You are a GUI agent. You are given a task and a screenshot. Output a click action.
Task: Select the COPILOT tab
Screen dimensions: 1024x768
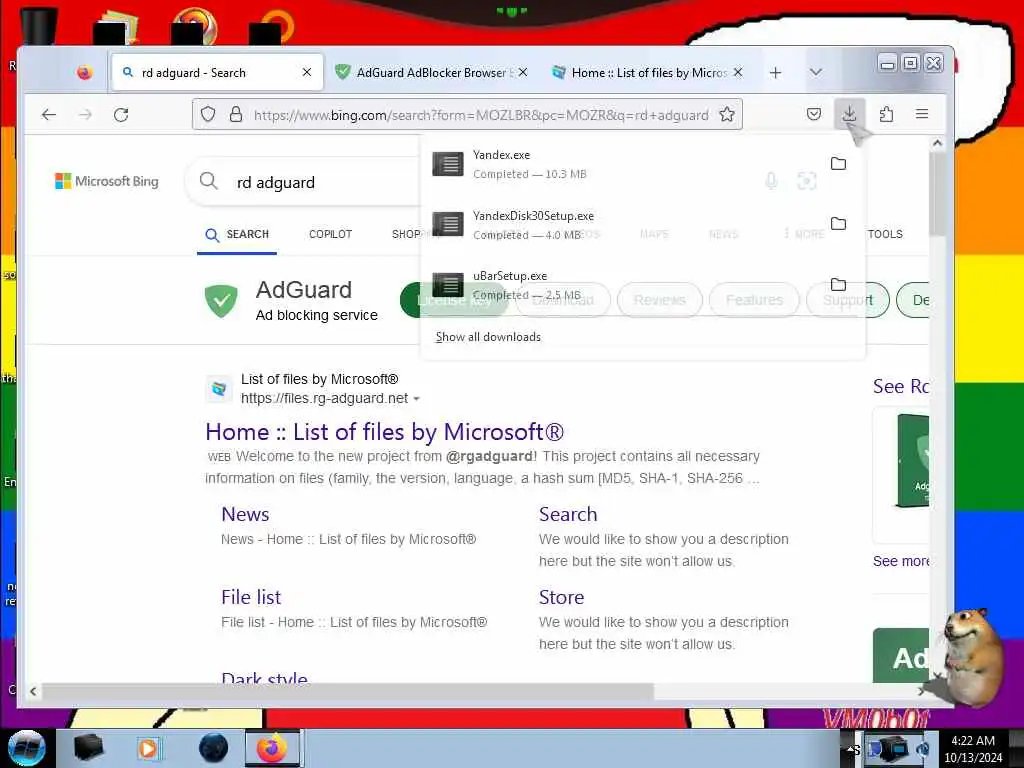point(330,234)
